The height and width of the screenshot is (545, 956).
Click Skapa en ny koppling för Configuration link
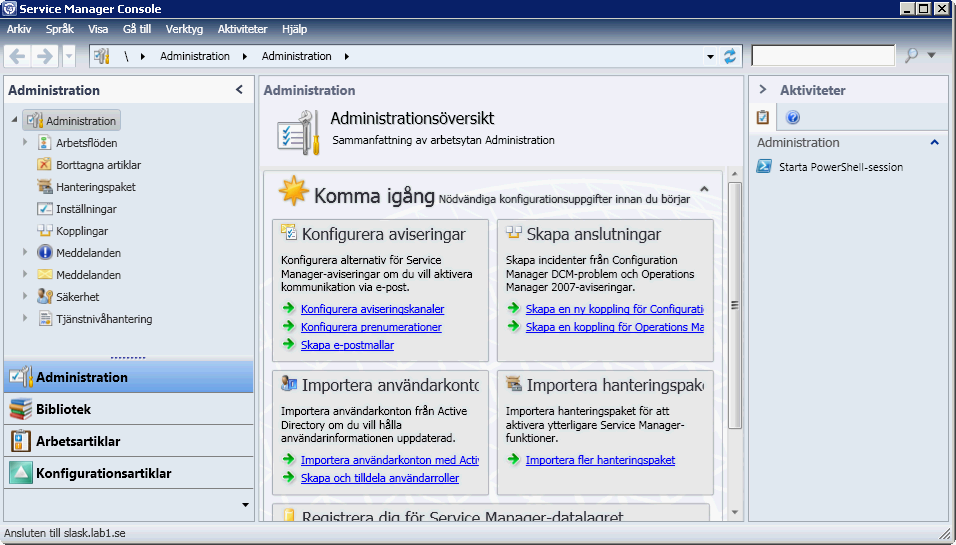[615, 309]
